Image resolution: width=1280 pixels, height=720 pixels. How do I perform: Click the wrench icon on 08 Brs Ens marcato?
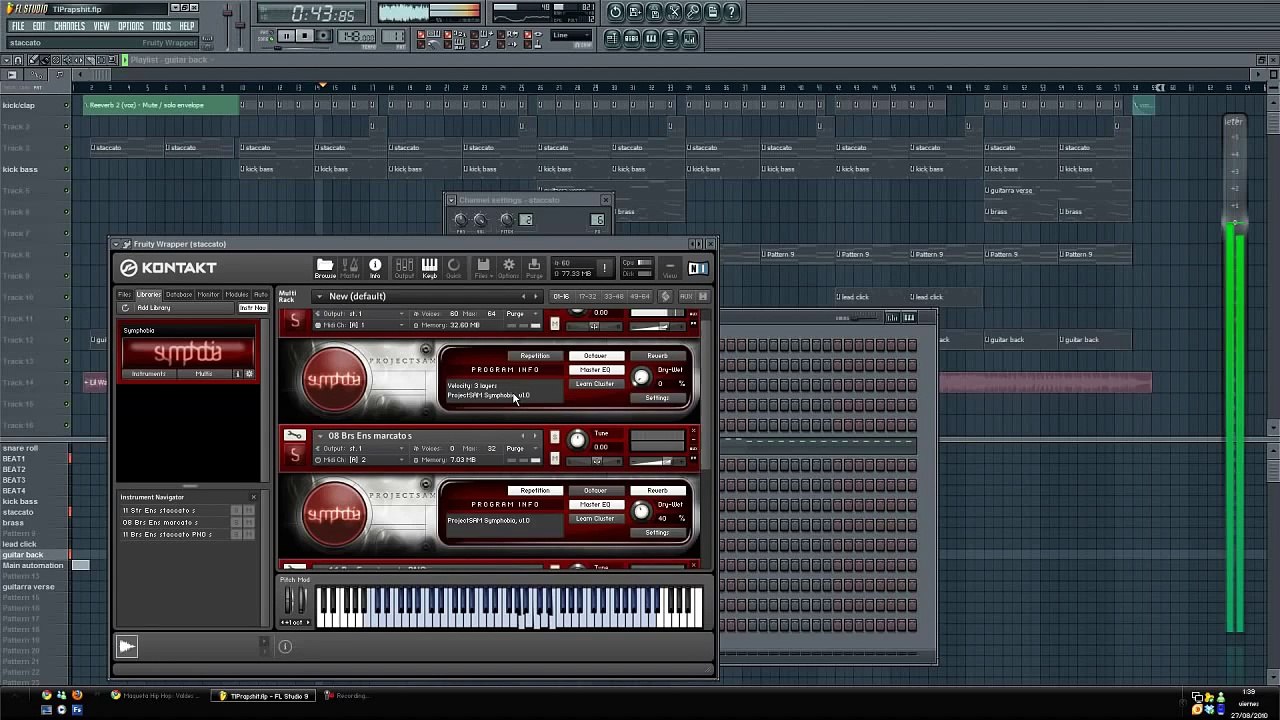[x=294, y=435]
